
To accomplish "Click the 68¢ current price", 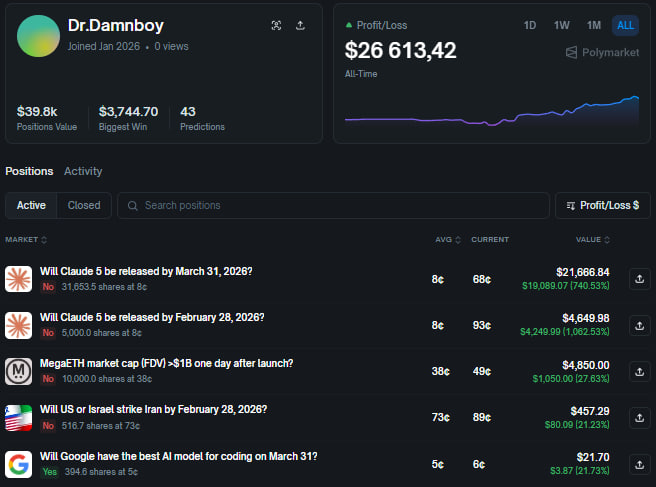I will (482, 279).
